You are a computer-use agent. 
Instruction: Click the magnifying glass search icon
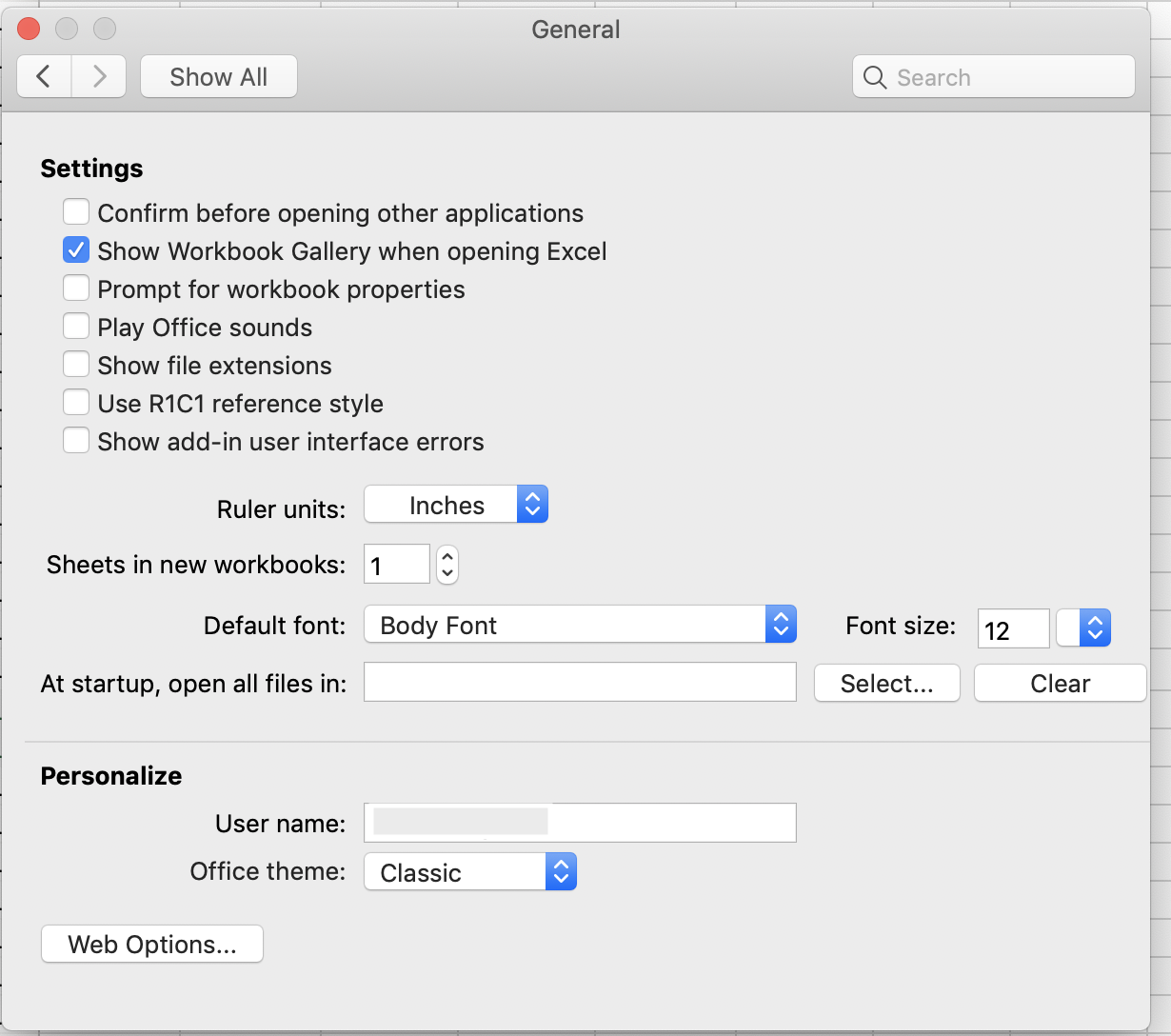point(875,77)
